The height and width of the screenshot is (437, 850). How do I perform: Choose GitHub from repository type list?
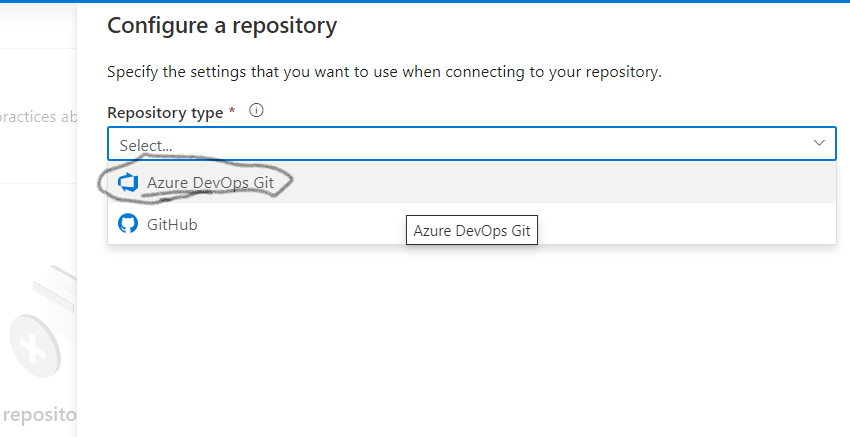[174, 224]
